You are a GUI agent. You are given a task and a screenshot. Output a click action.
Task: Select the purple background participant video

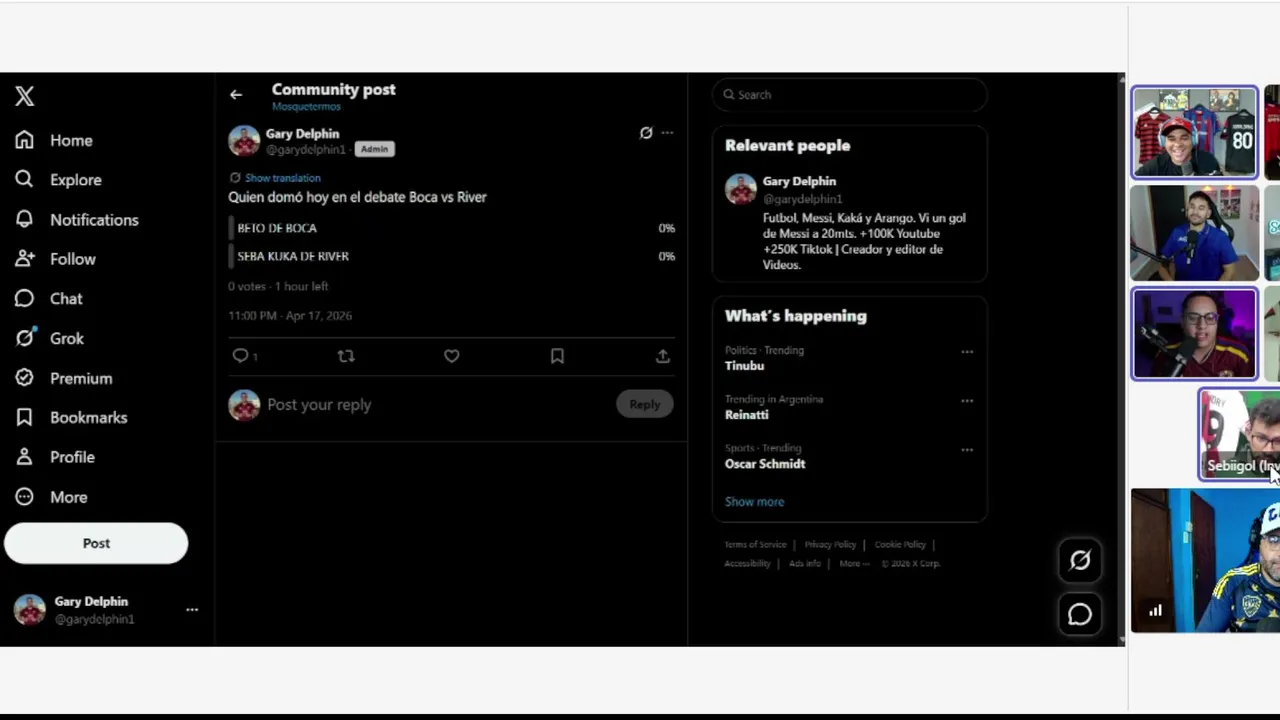[1194, 334]
